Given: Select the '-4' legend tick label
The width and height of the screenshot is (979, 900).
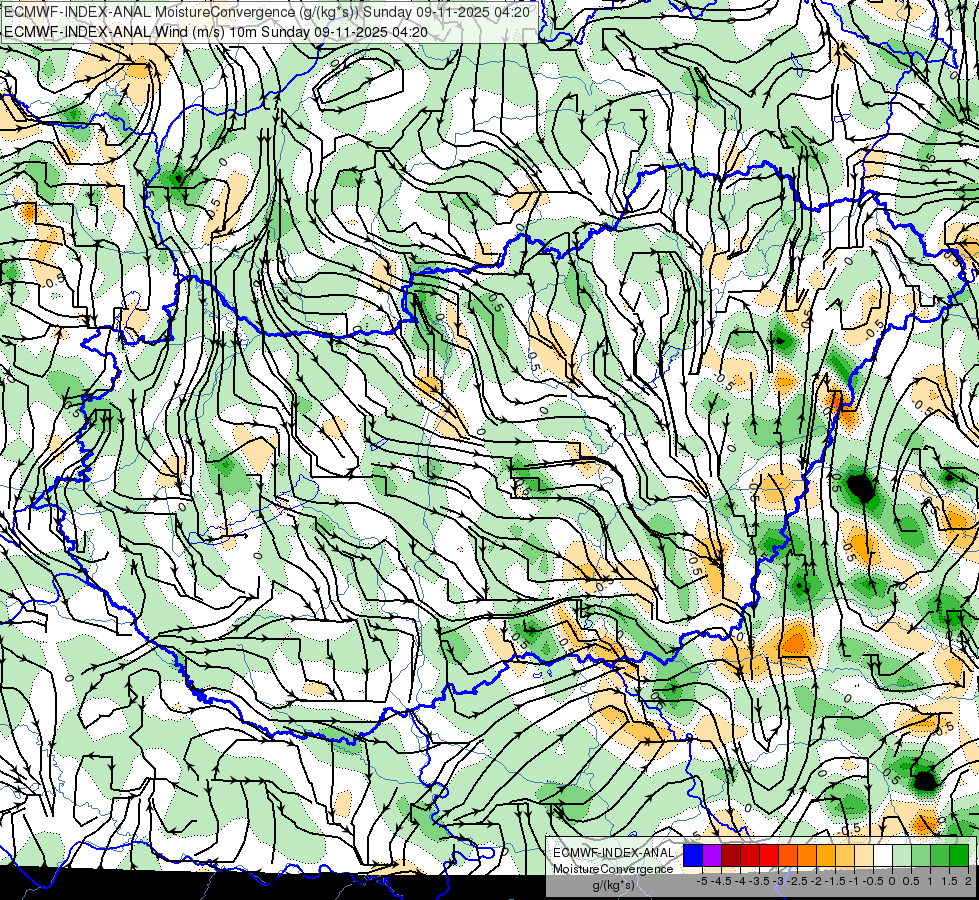Looking at the screenshot, I should click(740, 881).
